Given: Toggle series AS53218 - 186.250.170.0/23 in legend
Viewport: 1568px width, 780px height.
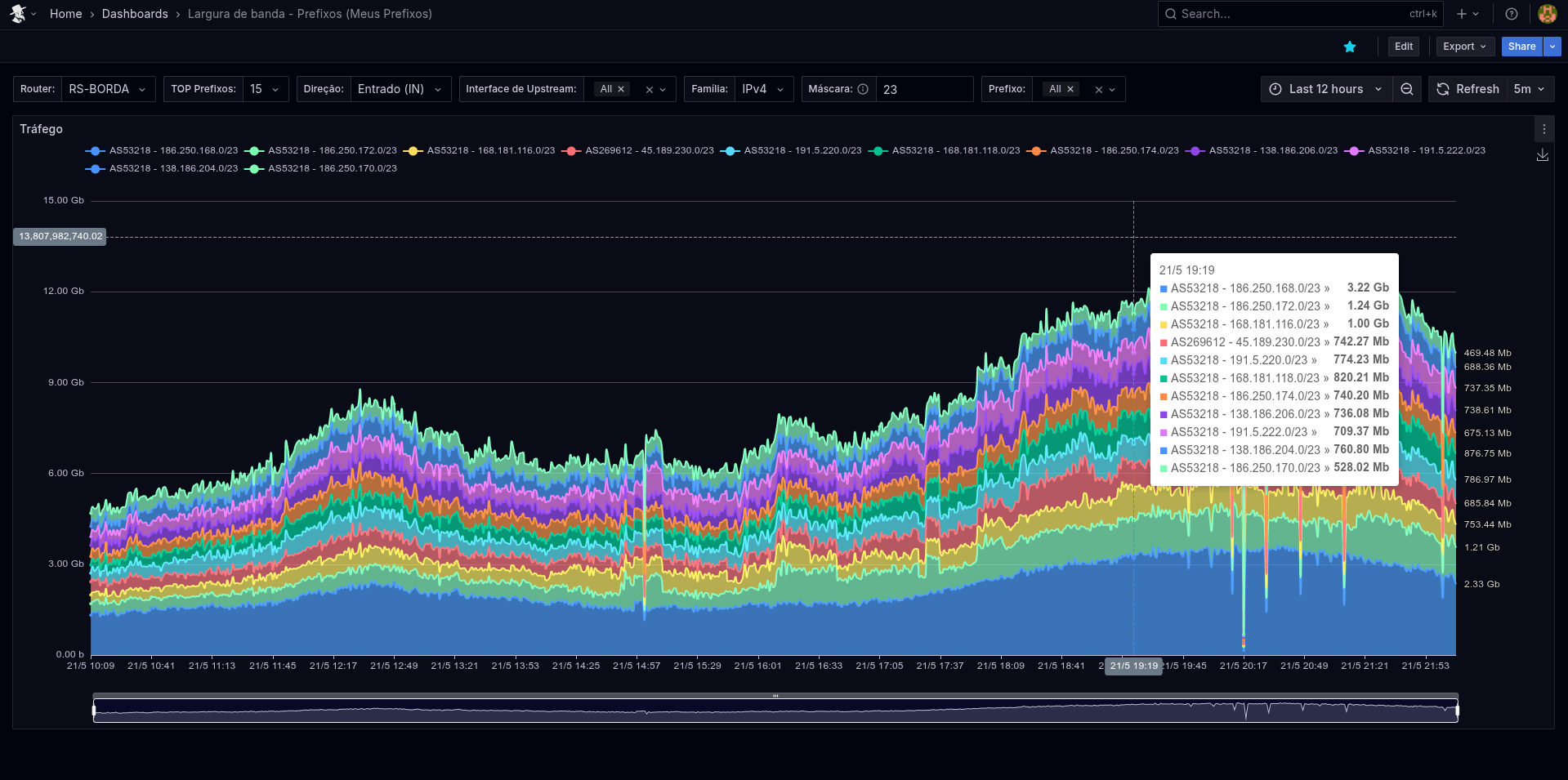Looking at the screenshot, I should pos(332,169).
